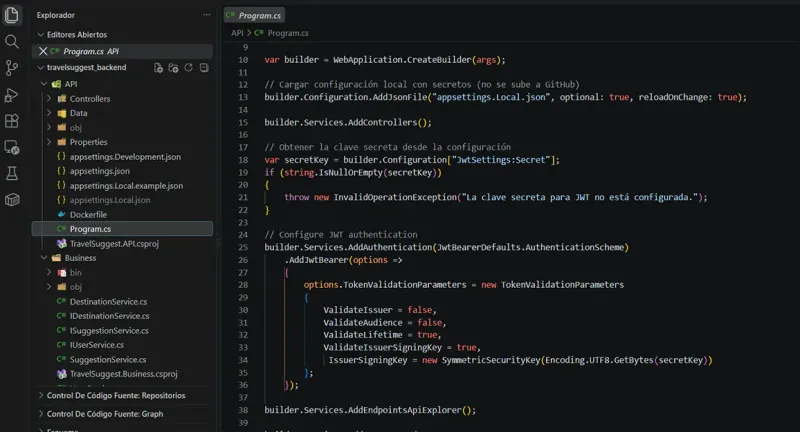Click AddEndpointsApiExplorer on line 38

pyautogui.click(x=405, y=410)
